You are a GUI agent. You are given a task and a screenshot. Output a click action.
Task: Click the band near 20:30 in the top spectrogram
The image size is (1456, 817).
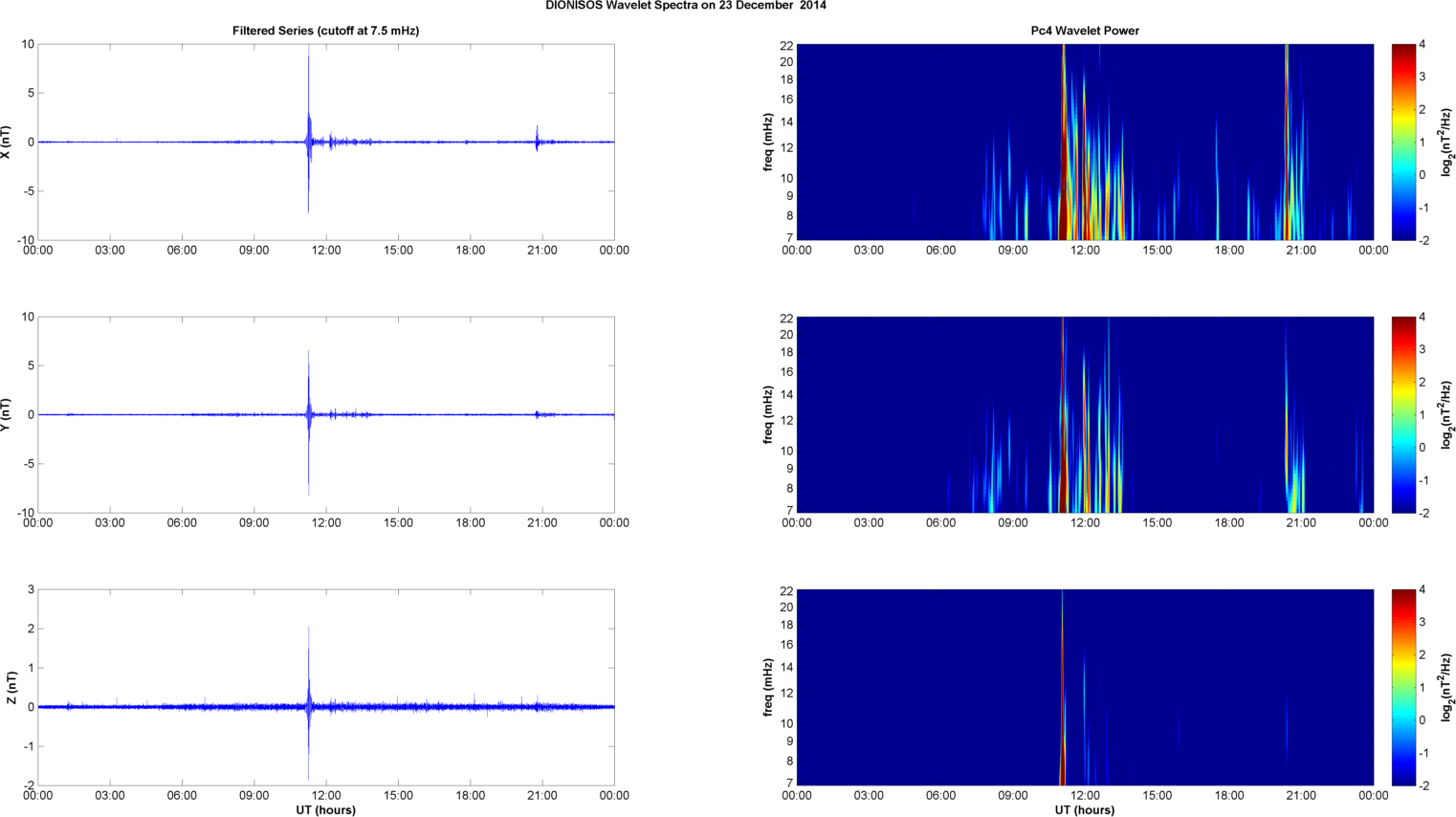point(1288,144)
